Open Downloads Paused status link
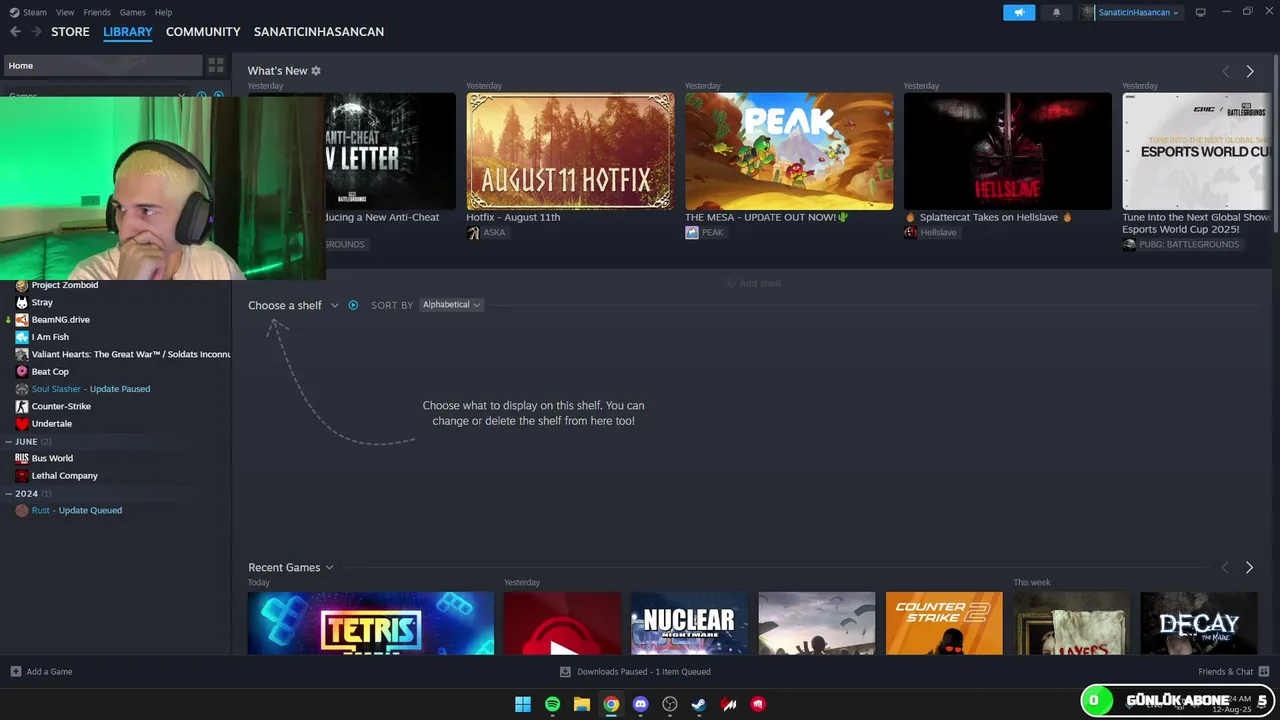Screen dimensions: 1280x720 pos(634,671)
